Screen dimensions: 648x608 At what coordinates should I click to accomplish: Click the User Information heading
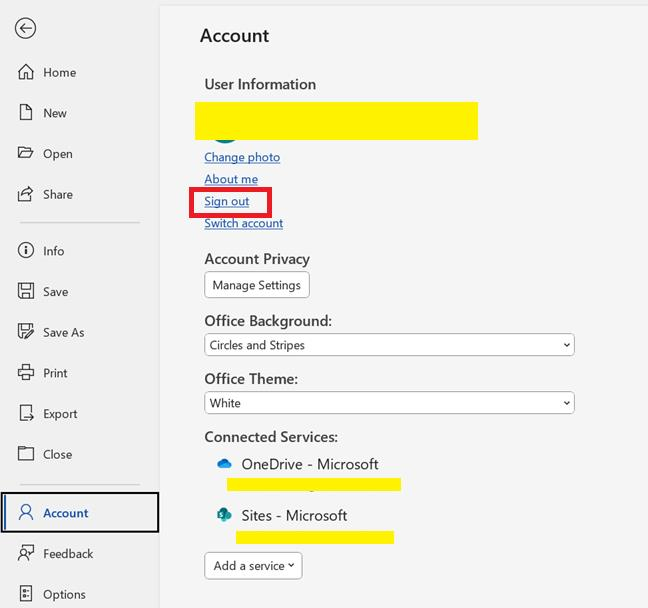[260, 84]
